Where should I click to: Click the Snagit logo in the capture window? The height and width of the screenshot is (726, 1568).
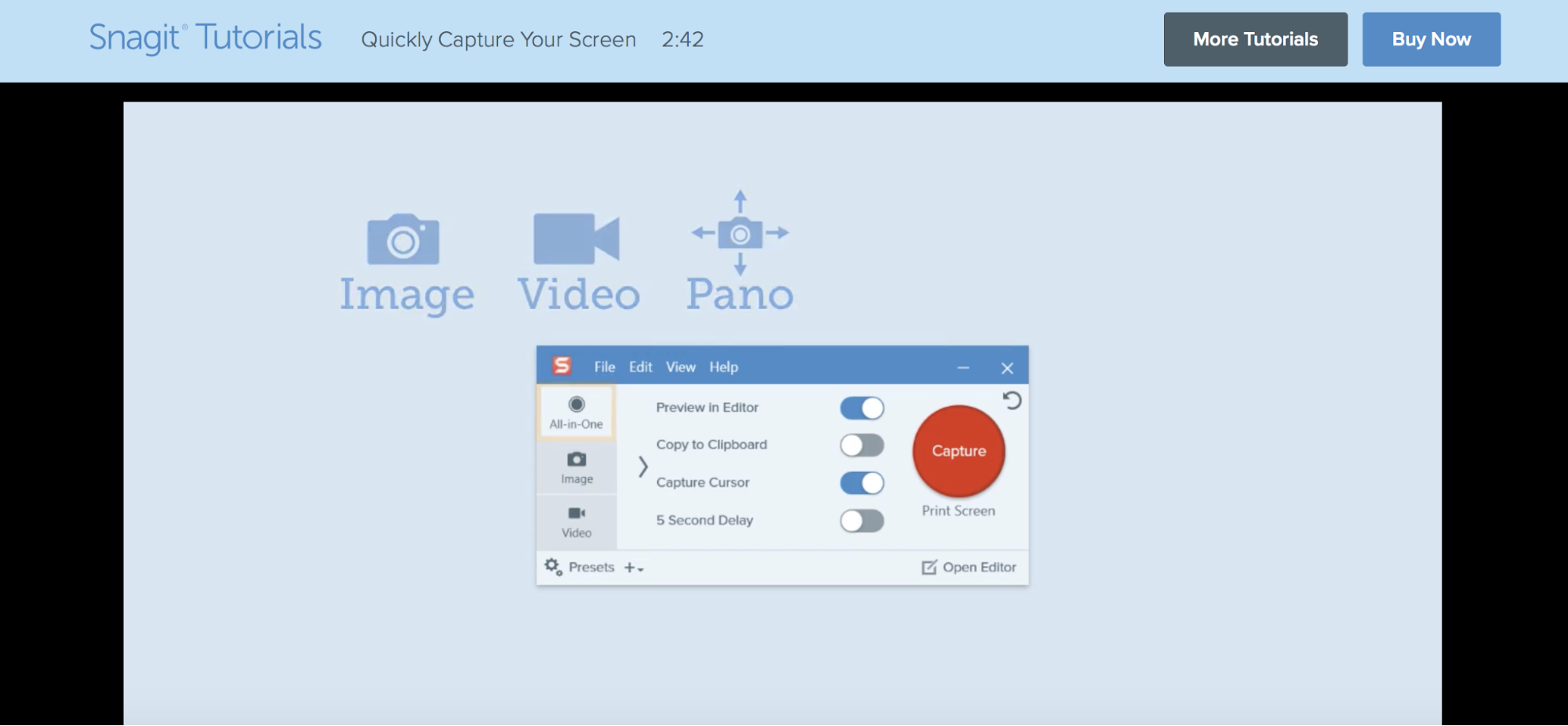562,366
